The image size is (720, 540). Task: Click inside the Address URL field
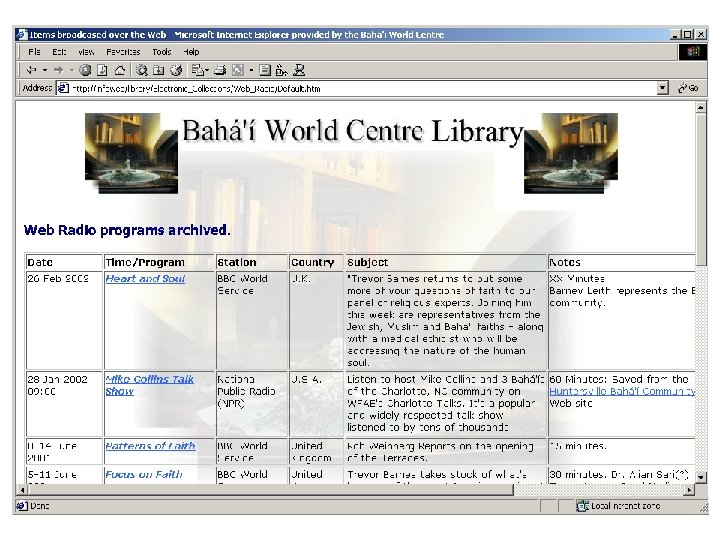pos(363,88)
